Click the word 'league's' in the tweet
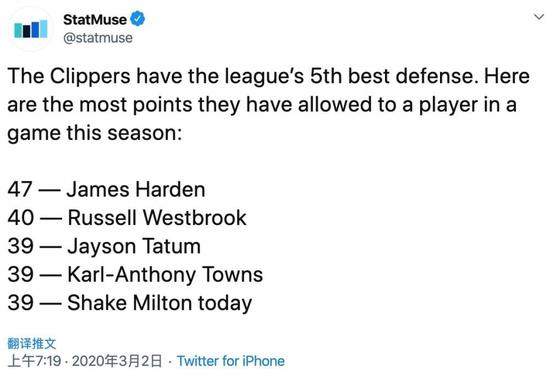Viewport: 550px width, 381px height. [264, 77]
